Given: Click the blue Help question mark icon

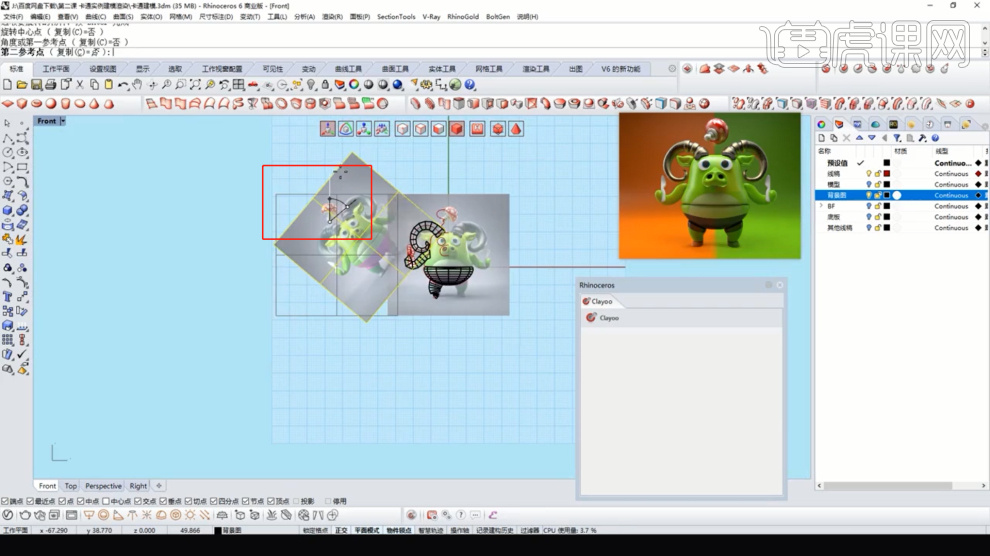Looking at the screenshot, I should 470,85.
